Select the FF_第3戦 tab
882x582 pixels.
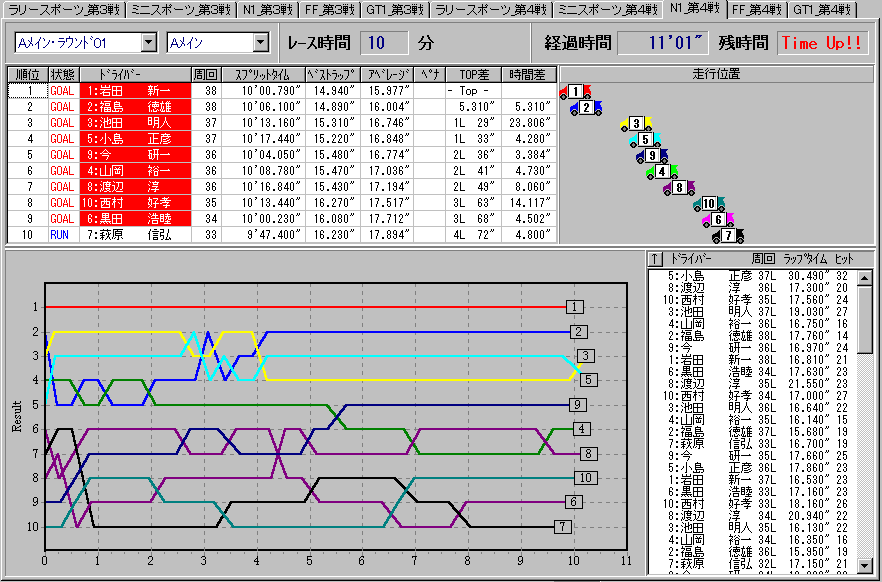point(328,10)
